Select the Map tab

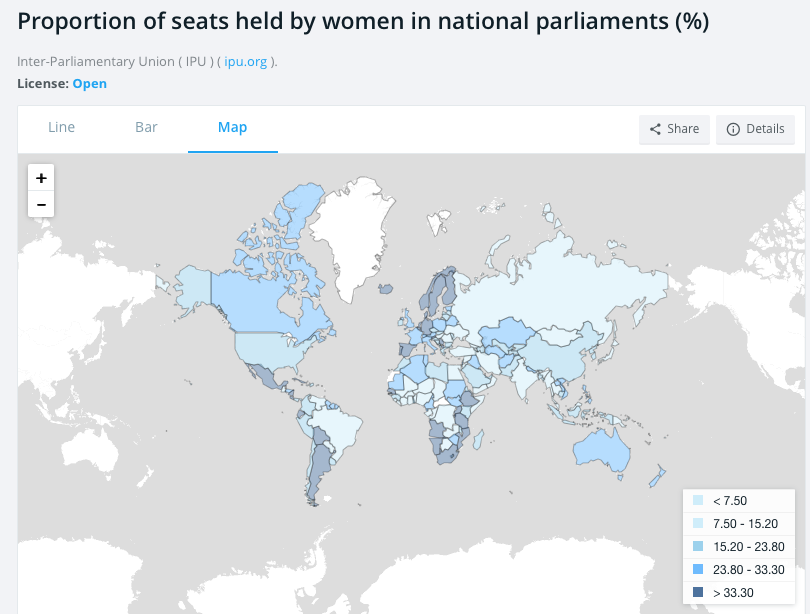tap(232, 127)
